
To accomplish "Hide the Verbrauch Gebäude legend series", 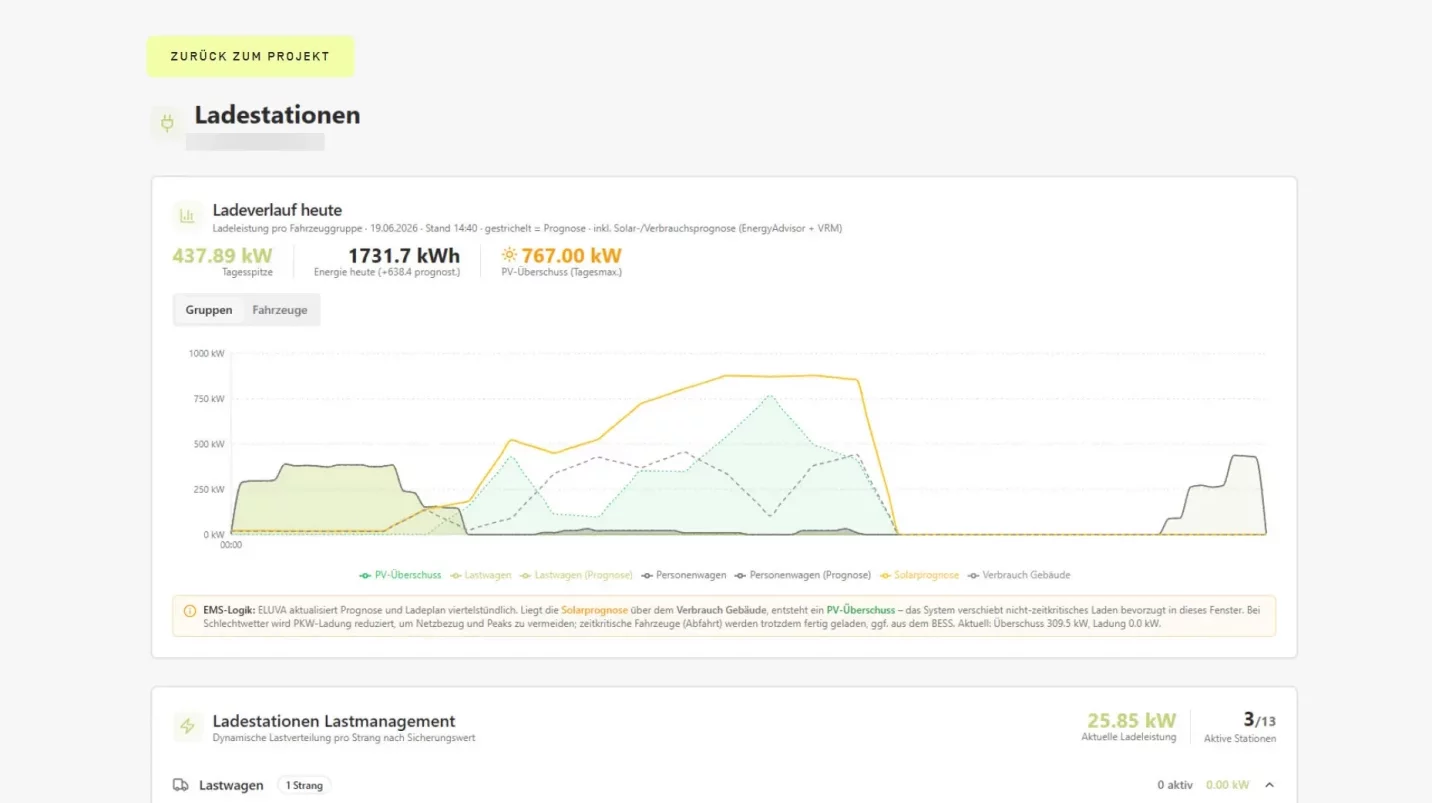I will (1019, 575).
